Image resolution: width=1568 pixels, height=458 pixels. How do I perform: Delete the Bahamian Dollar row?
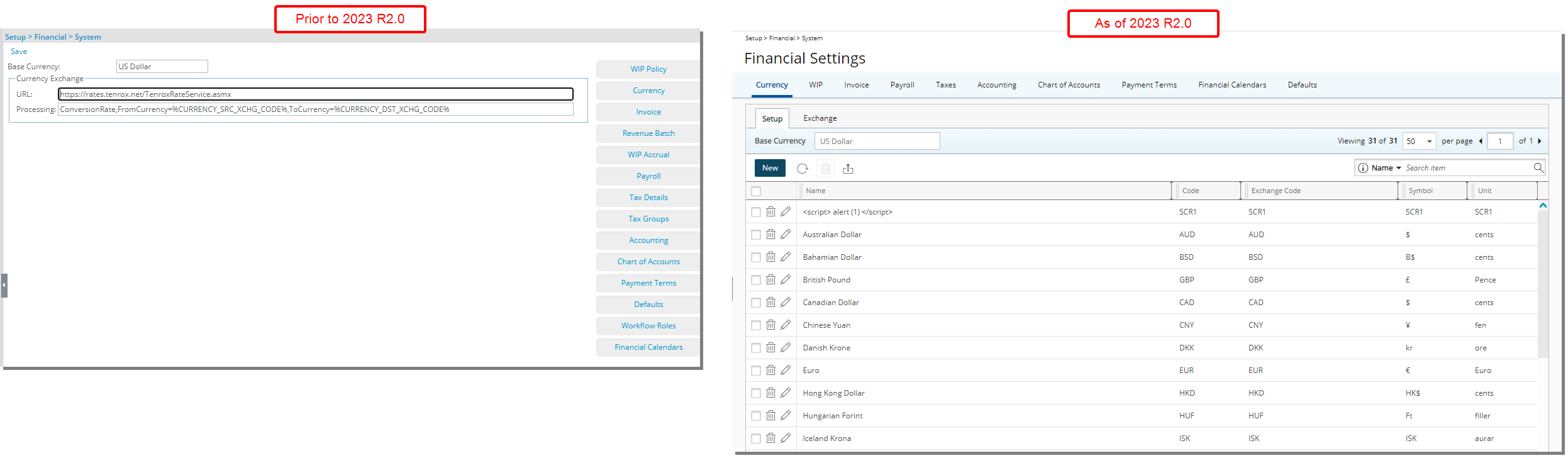[x=770, y=257]
